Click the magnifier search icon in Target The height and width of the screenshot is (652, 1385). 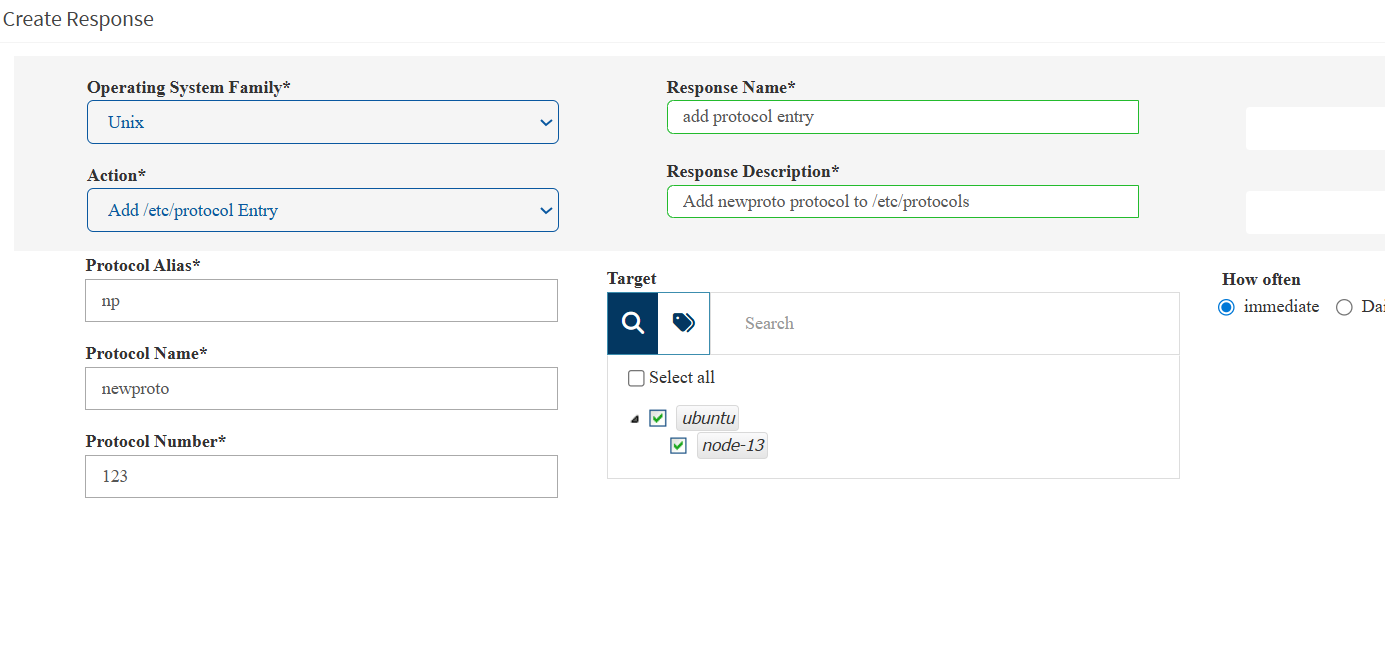tap(633, 323)
